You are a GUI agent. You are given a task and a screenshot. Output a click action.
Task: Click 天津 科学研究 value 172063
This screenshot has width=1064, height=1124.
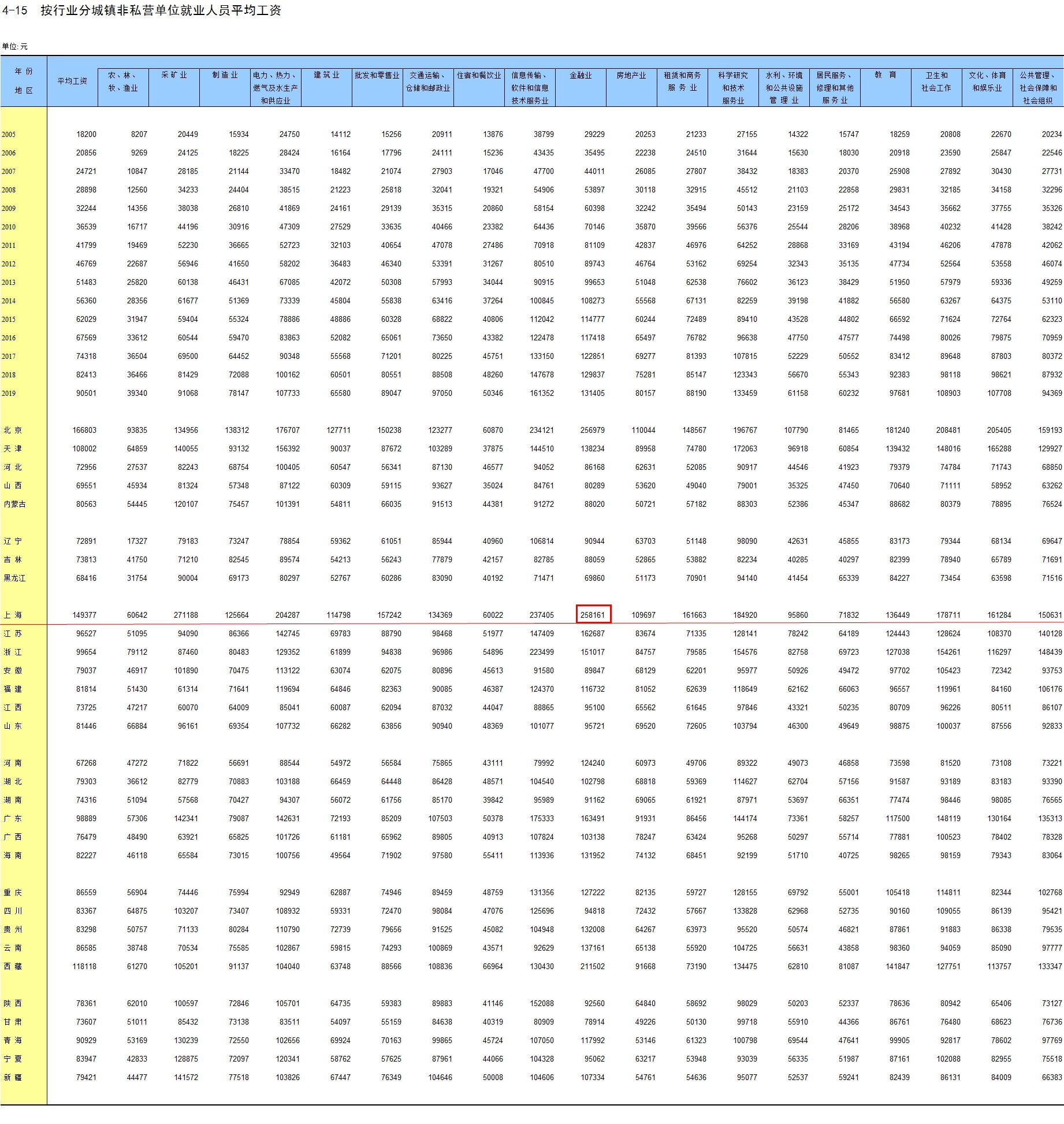point(745,449)
